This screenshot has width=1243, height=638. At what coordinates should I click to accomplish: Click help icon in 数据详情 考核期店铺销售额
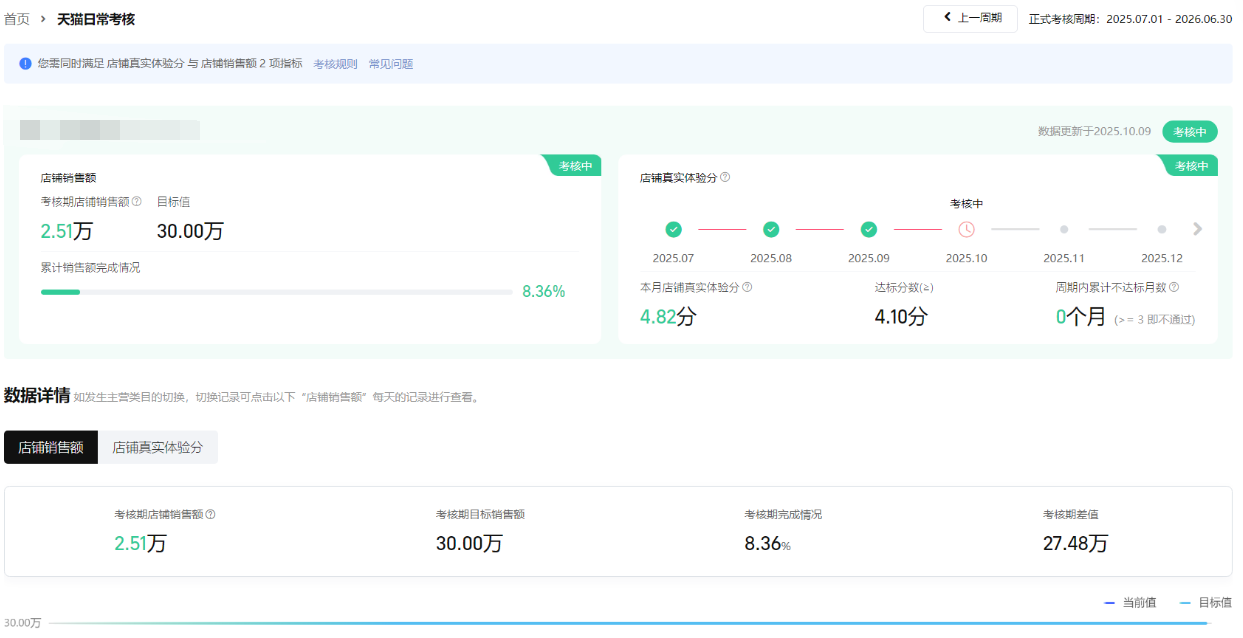[211, 515]
